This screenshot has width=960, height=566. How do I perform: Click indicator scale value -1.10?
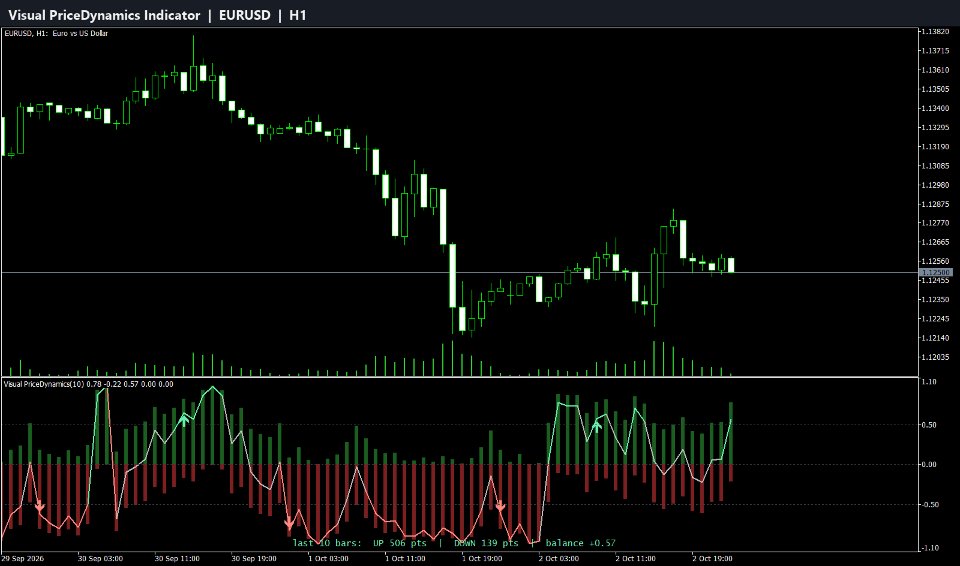pyautogui.click(x=929, y=548)
